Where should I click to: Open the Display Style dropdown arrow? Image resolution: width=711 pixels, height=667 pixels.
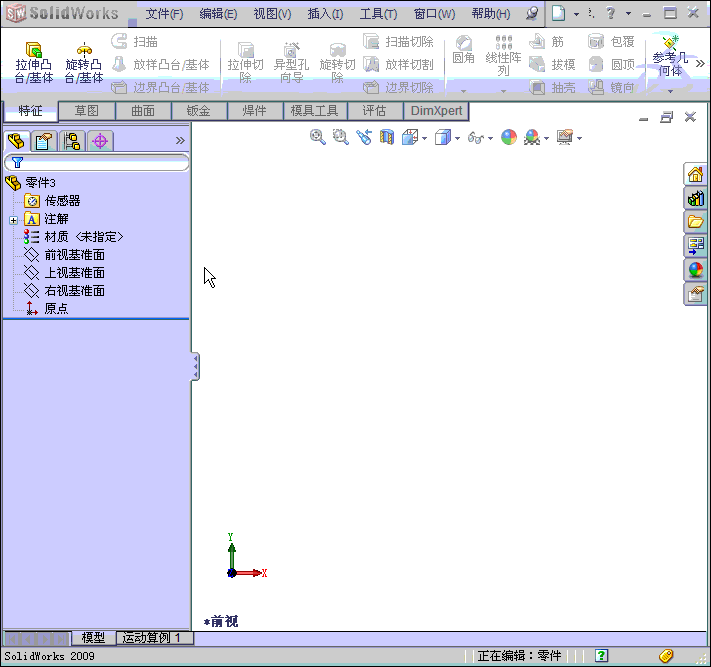457,138
